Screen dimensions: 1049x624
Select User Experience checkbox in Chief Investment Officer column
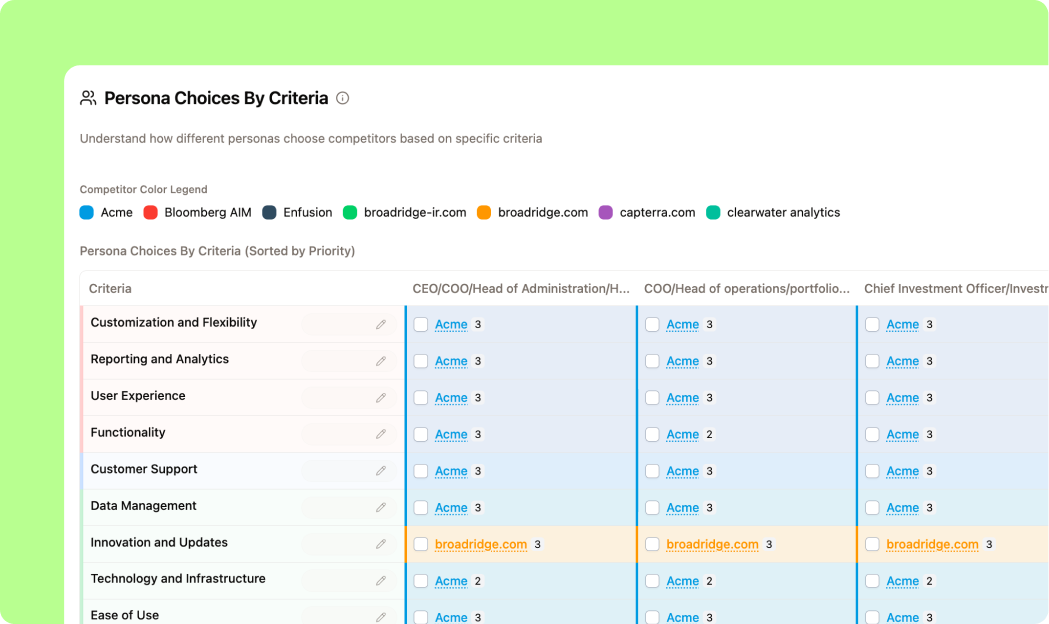coord(872,398)
